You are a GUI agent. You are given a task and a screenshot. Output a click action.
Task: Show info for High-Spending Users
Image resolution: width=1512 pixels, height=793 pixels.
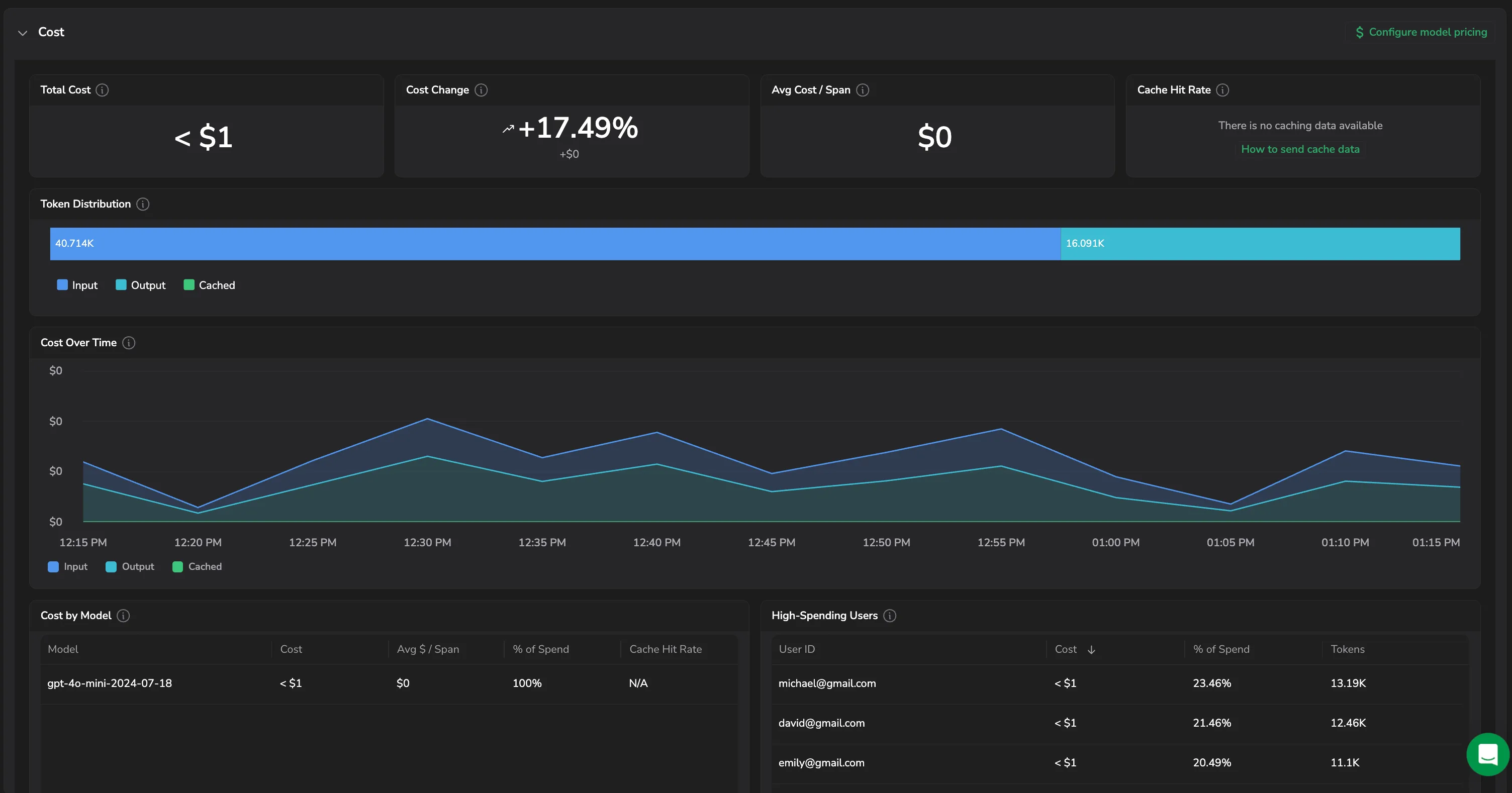890,615
